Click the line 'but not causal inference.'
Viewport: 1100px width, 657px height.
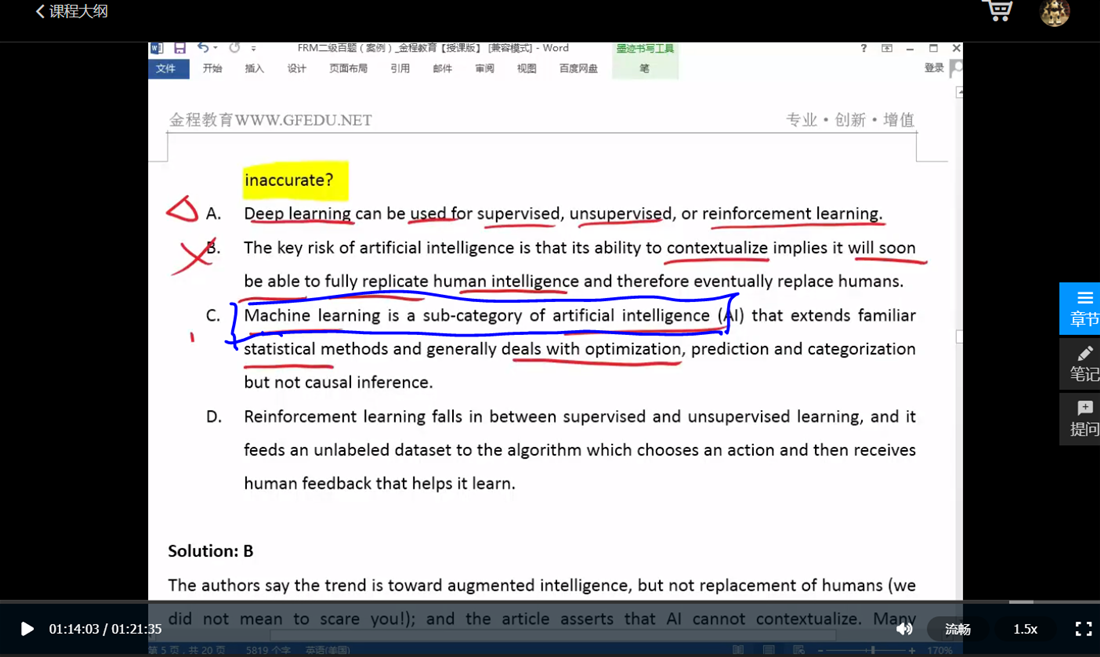click(x=338, y=382)
